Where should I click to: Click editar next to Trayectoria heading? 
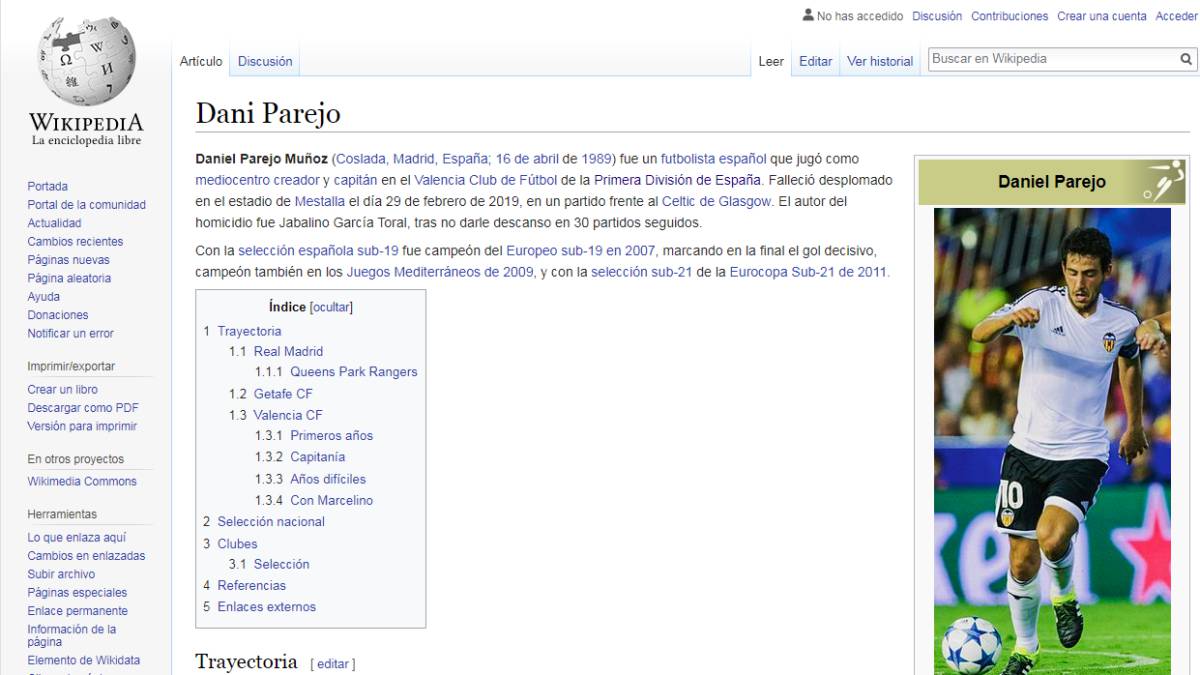(333, 664)
